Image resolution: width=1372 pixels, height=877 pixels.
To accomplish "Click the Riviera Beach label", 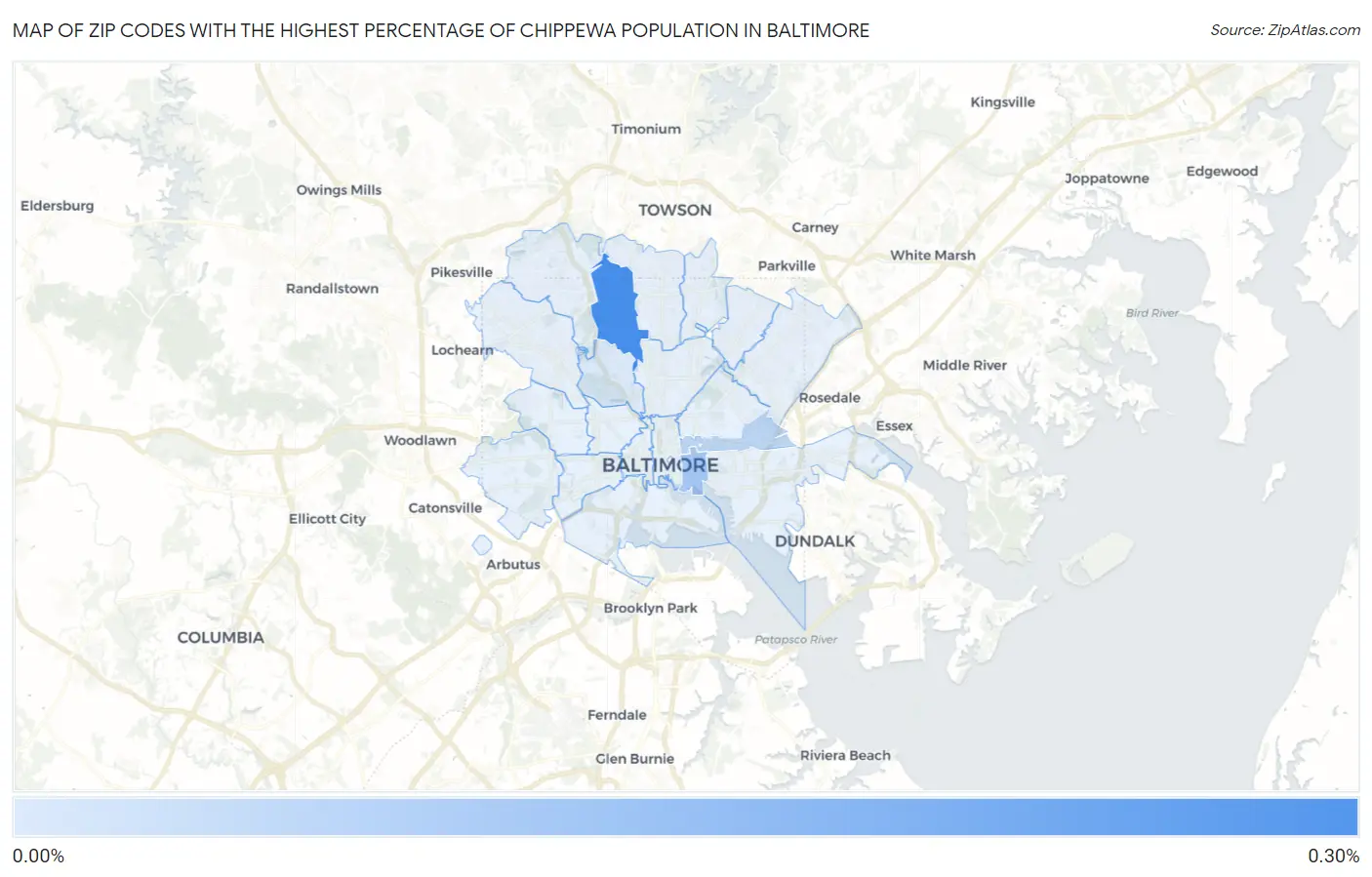I will 845,756.
